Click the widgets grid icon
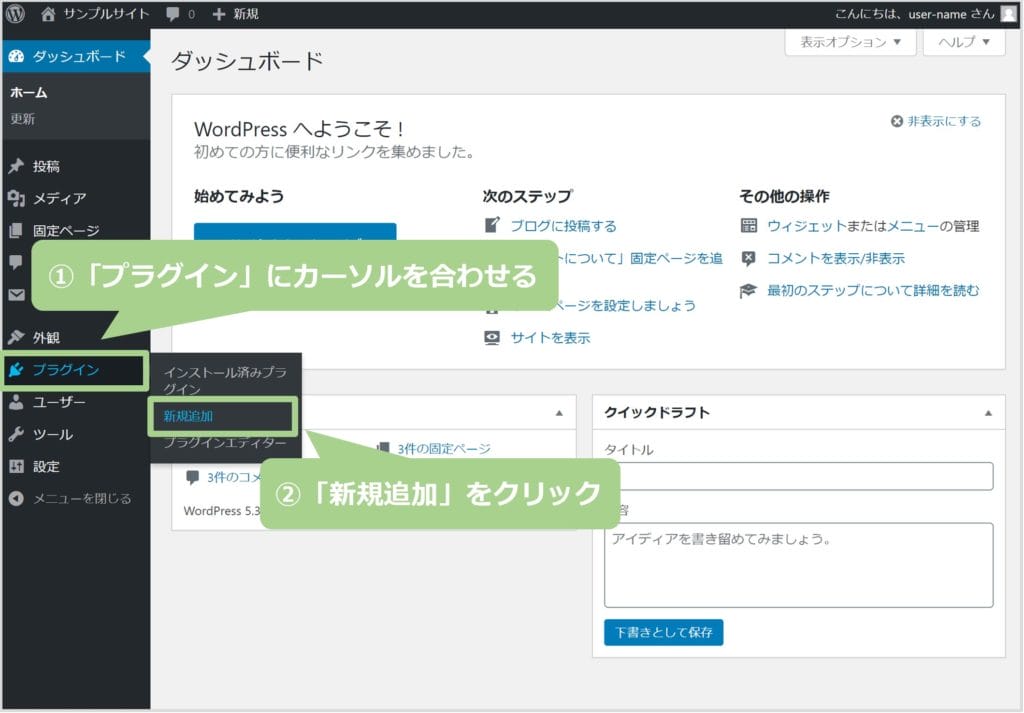This screenshot has width=1024, height=713. tap(748, 226)
